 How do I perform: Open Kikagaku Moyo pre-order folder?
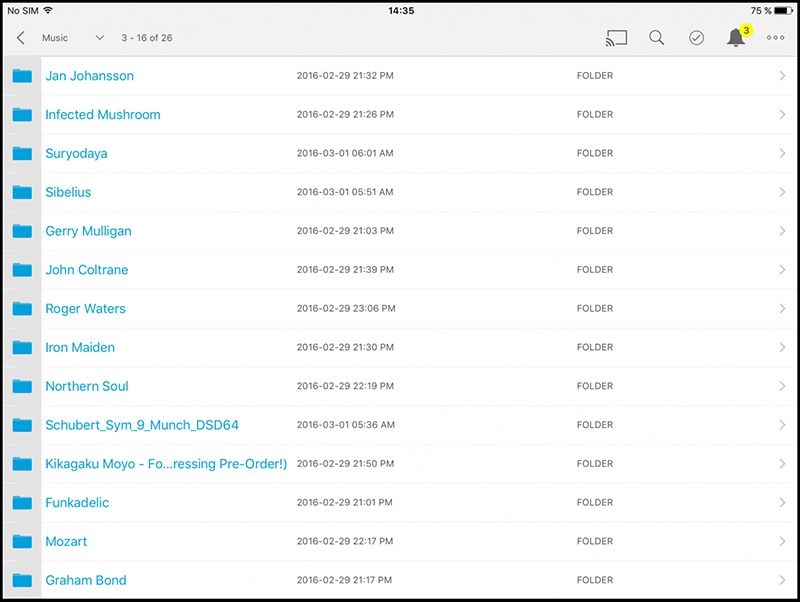[x=165, y=464]
